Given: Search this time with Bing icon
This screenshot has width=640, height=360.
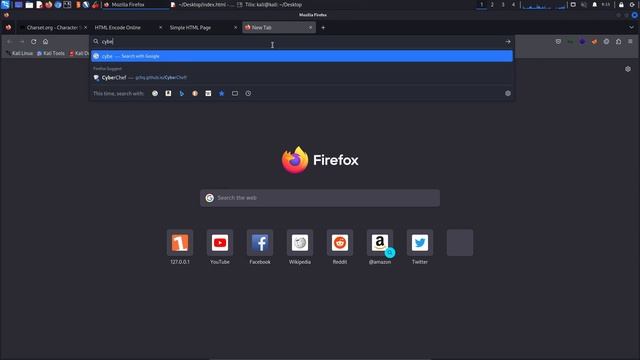Looking at the screenshot, I should pyautogui.click(x=182, y=93).
